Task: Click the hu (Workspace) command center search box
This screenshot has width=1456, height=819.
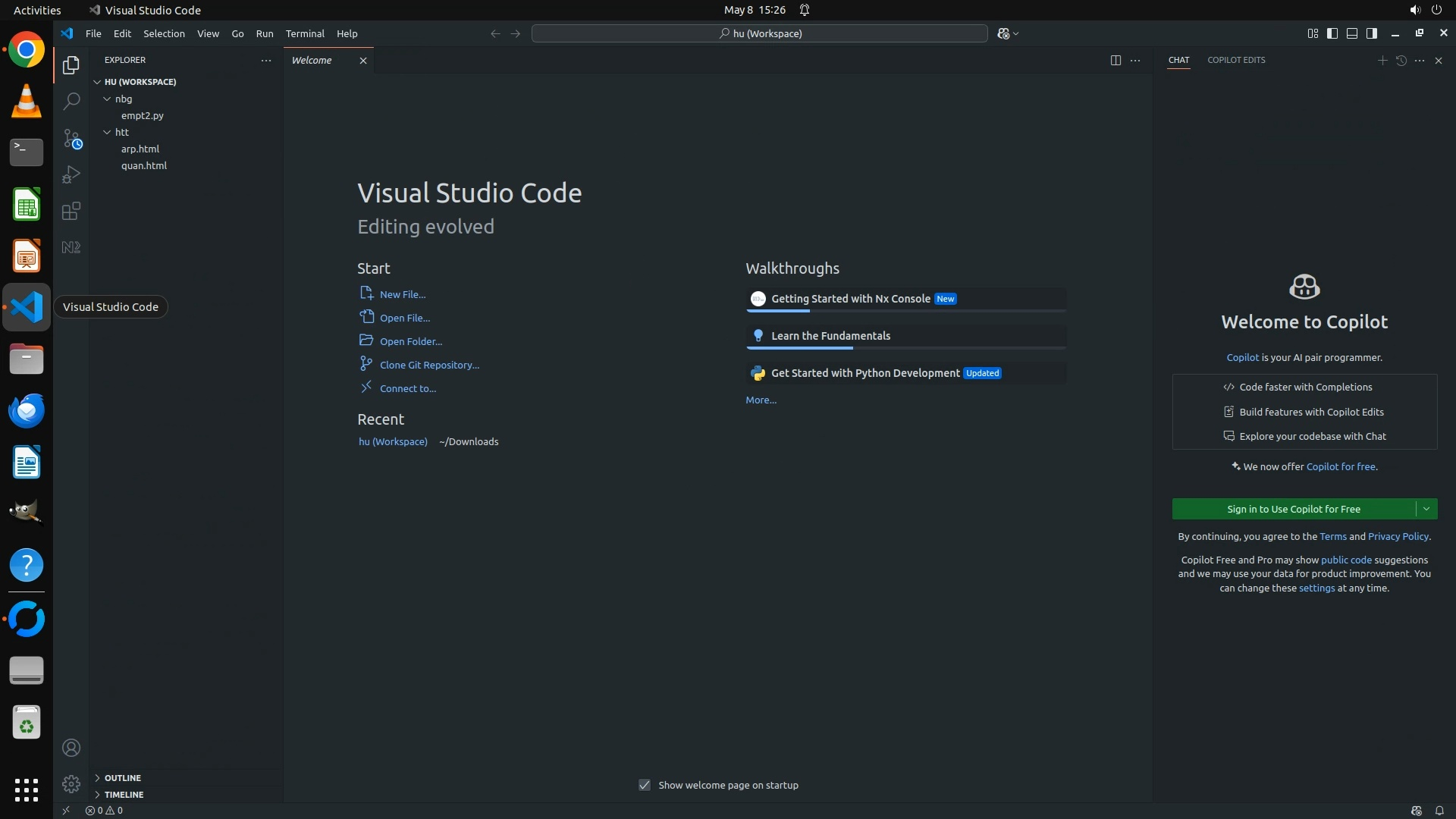Action: pyautogui.click(x=760, y=33)
